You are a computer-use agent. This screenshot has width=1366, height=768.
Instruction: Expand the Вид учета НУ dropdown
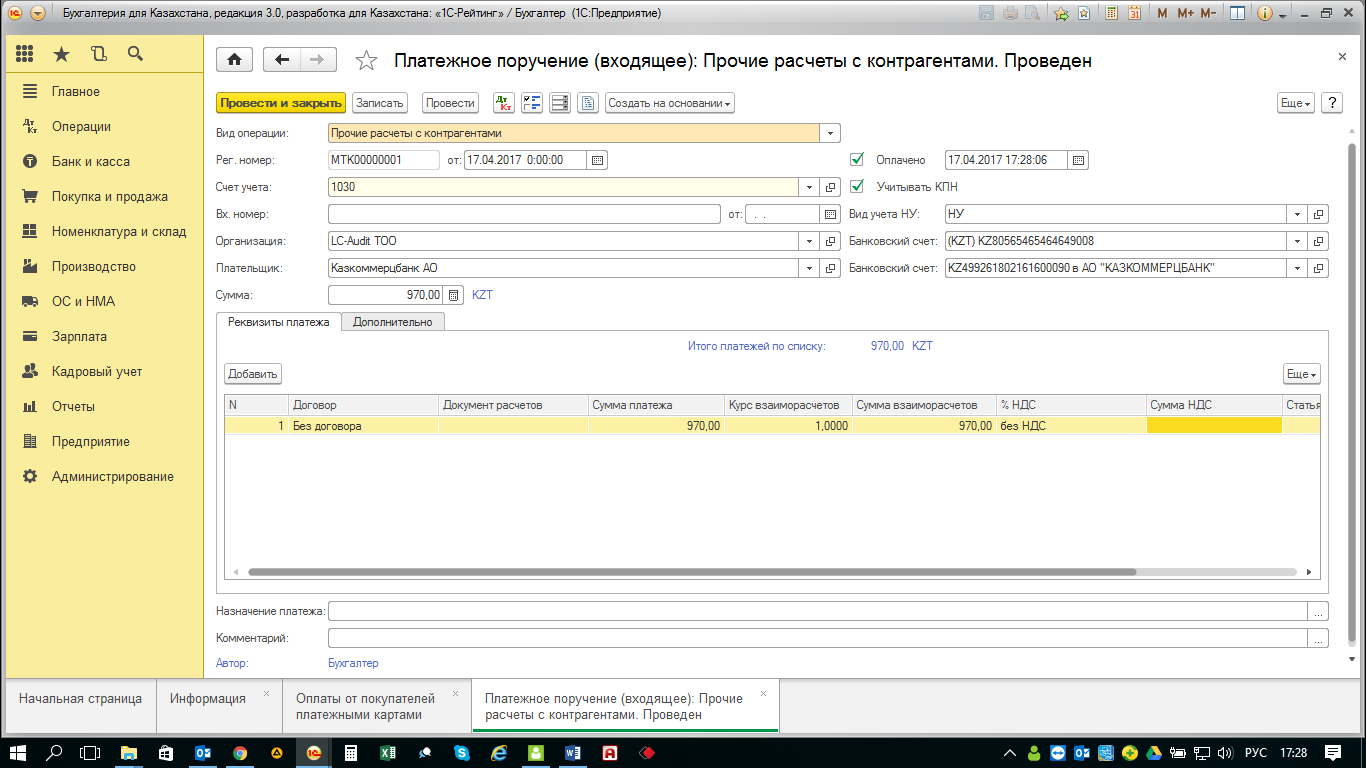pyautogui.click(x=1298, y=214)
